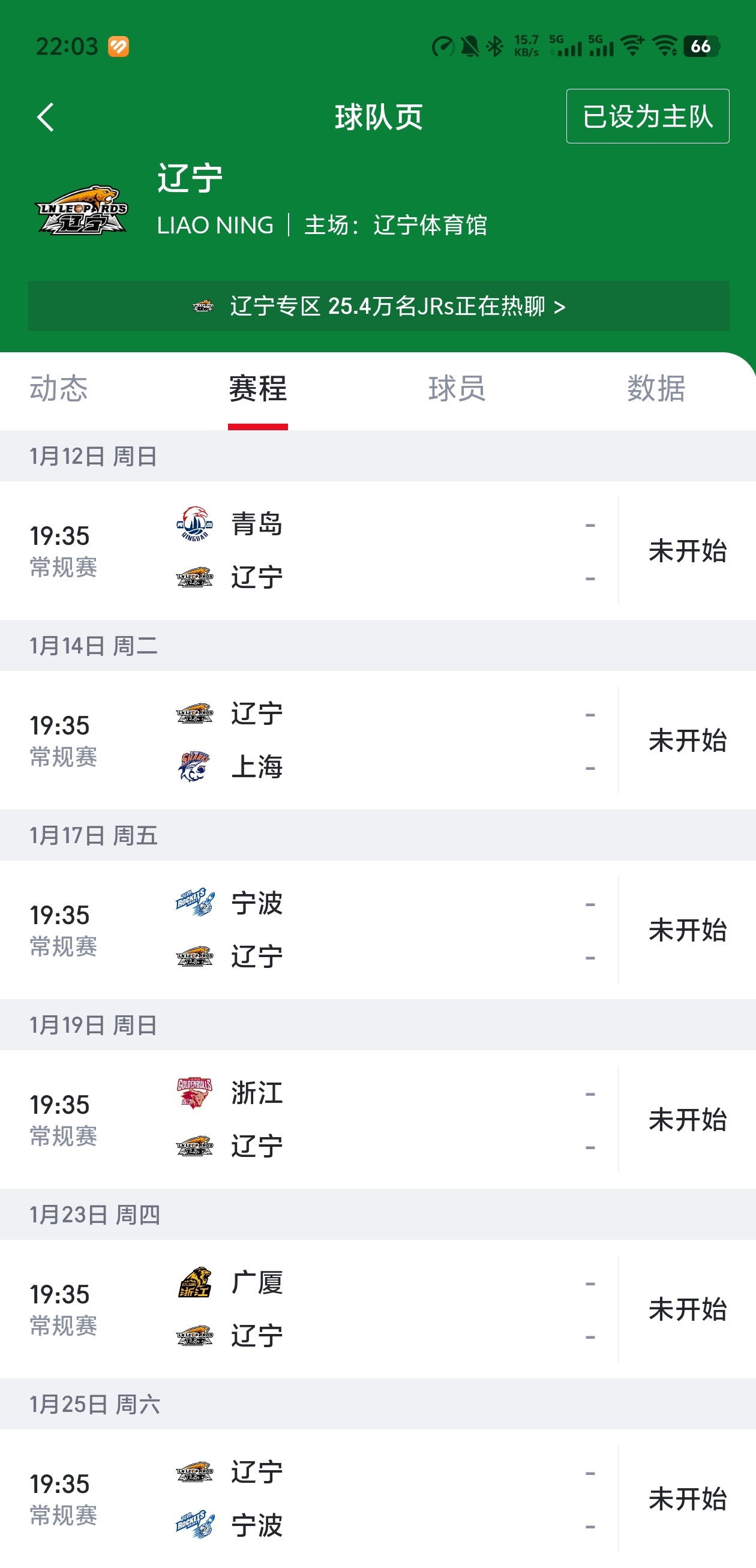The height and width of the screenshot is (1568, 756).
Task: Open the 数据 tab
Action: 656,388
